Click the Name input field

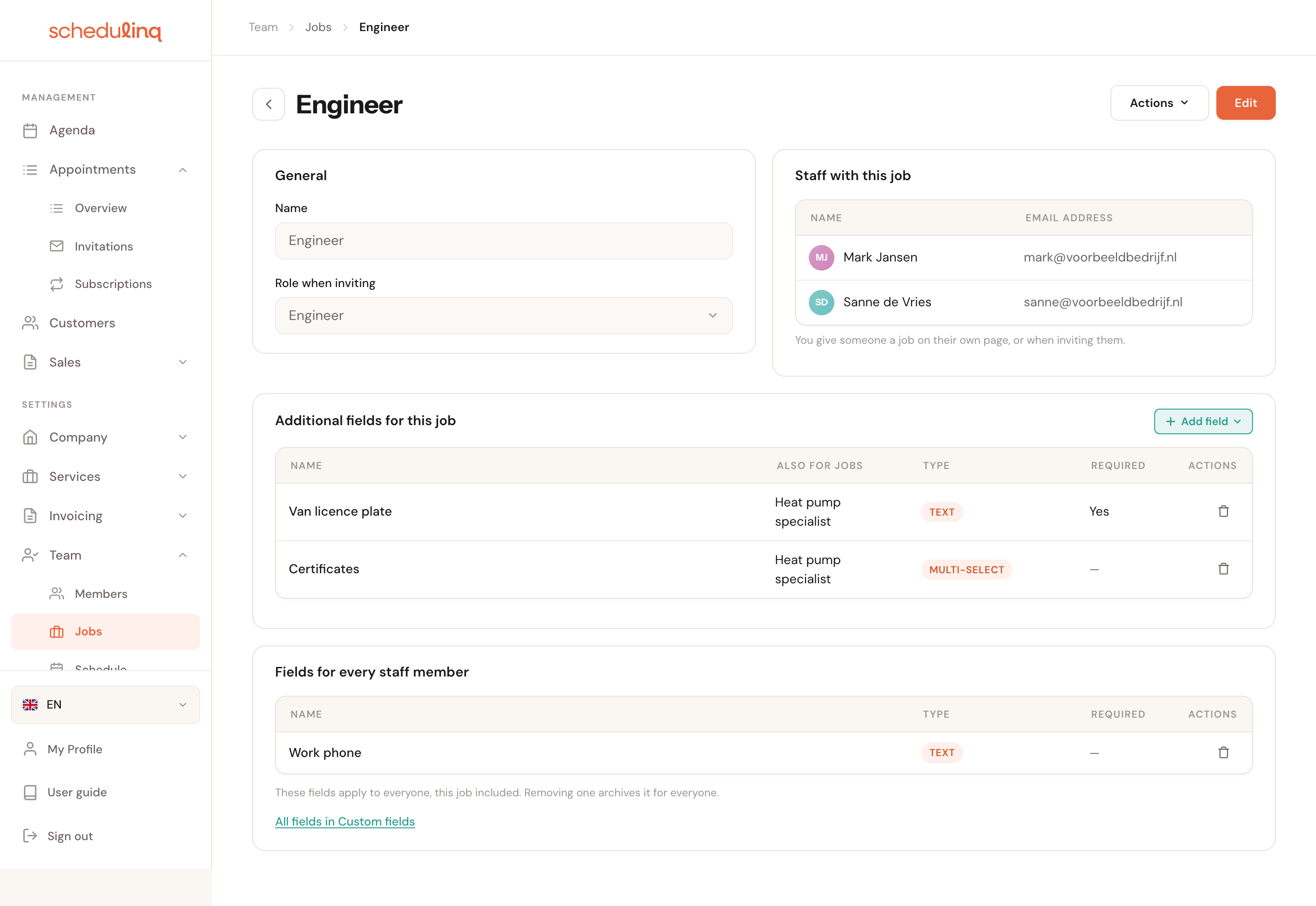pyautogui.click(x=504, y=241)
